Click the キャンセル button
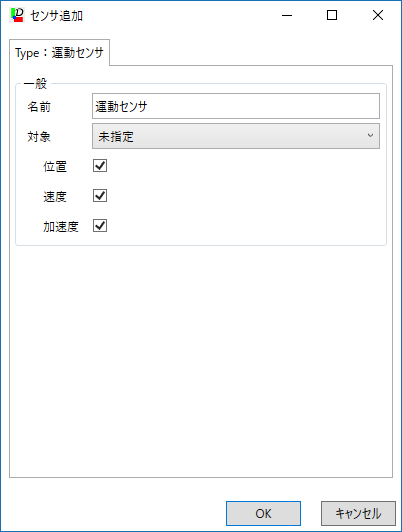 click(358, 513)
